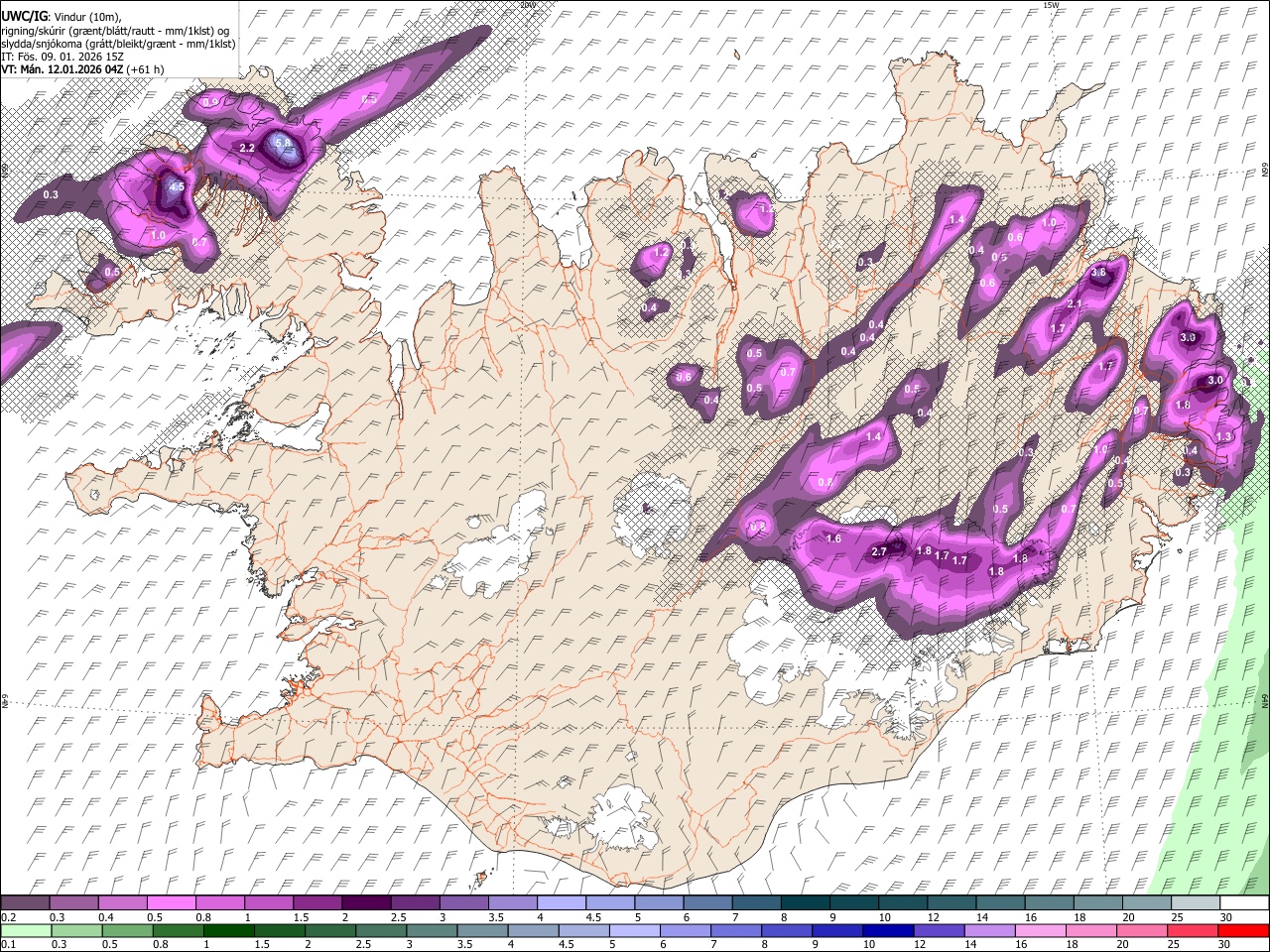Click the 0.9 snowfall value in the northwest
Image resolution: width=1270 pixels, height=952 pixels.
210,102
